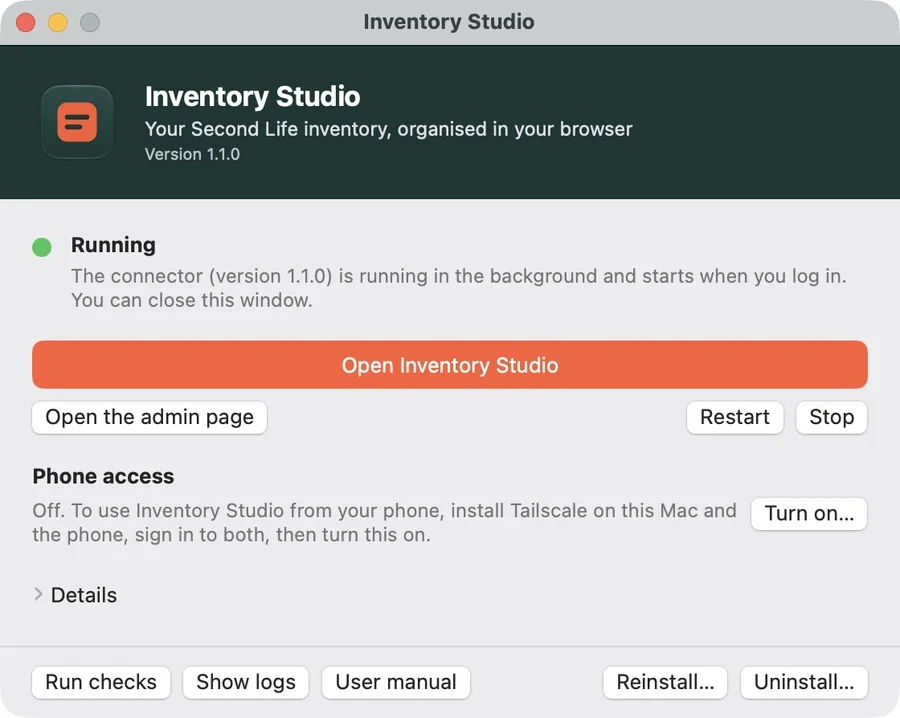Screen dimensions: 900x718
Task: Show logs
Action: [246, 682]
